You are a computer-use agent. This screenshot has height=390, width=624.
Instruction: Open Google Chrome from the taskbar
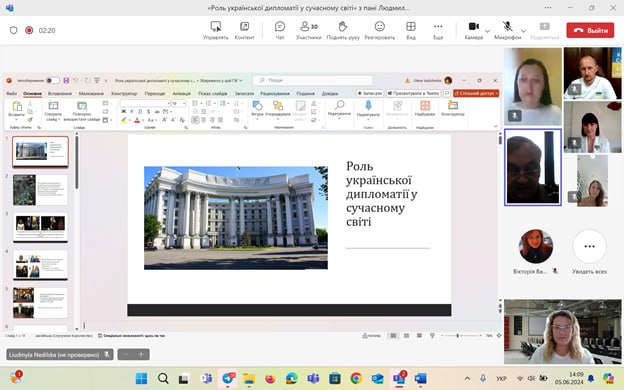point(356,378)
